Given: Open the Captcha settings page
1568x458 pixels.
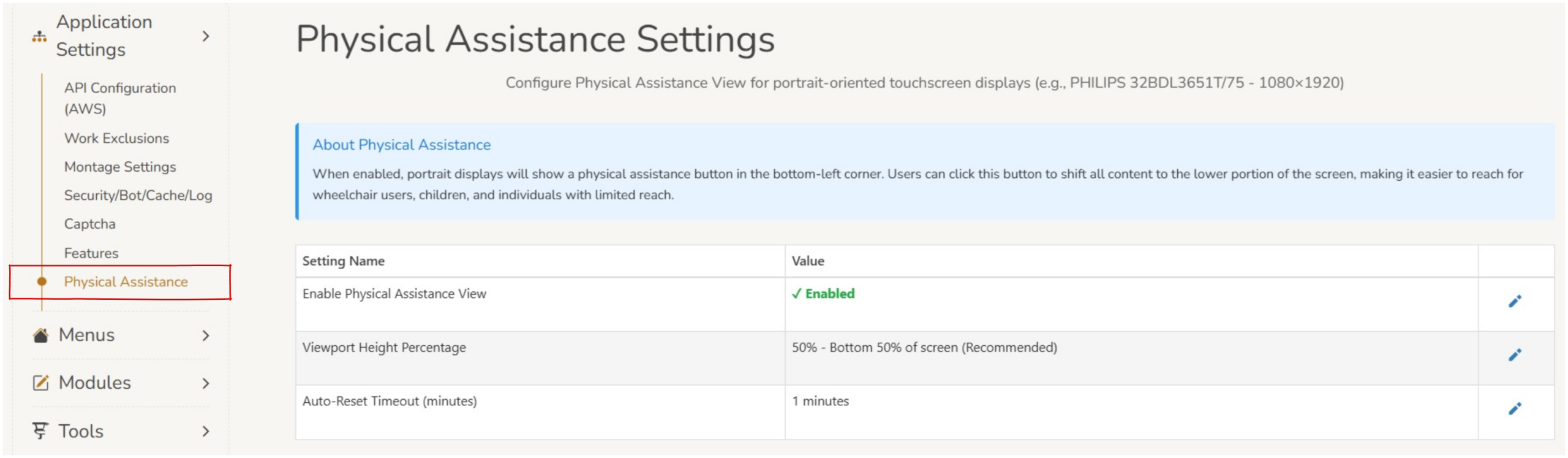Looking at the screenshot, I should click(89, 224).
